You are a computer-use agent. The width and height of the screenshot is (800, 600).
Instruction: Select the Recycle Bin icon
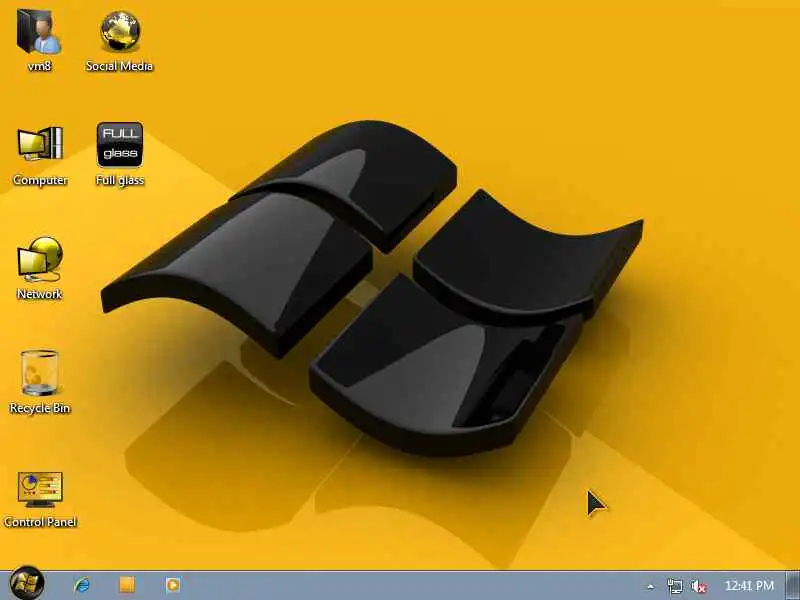click(x=39, y=373)
